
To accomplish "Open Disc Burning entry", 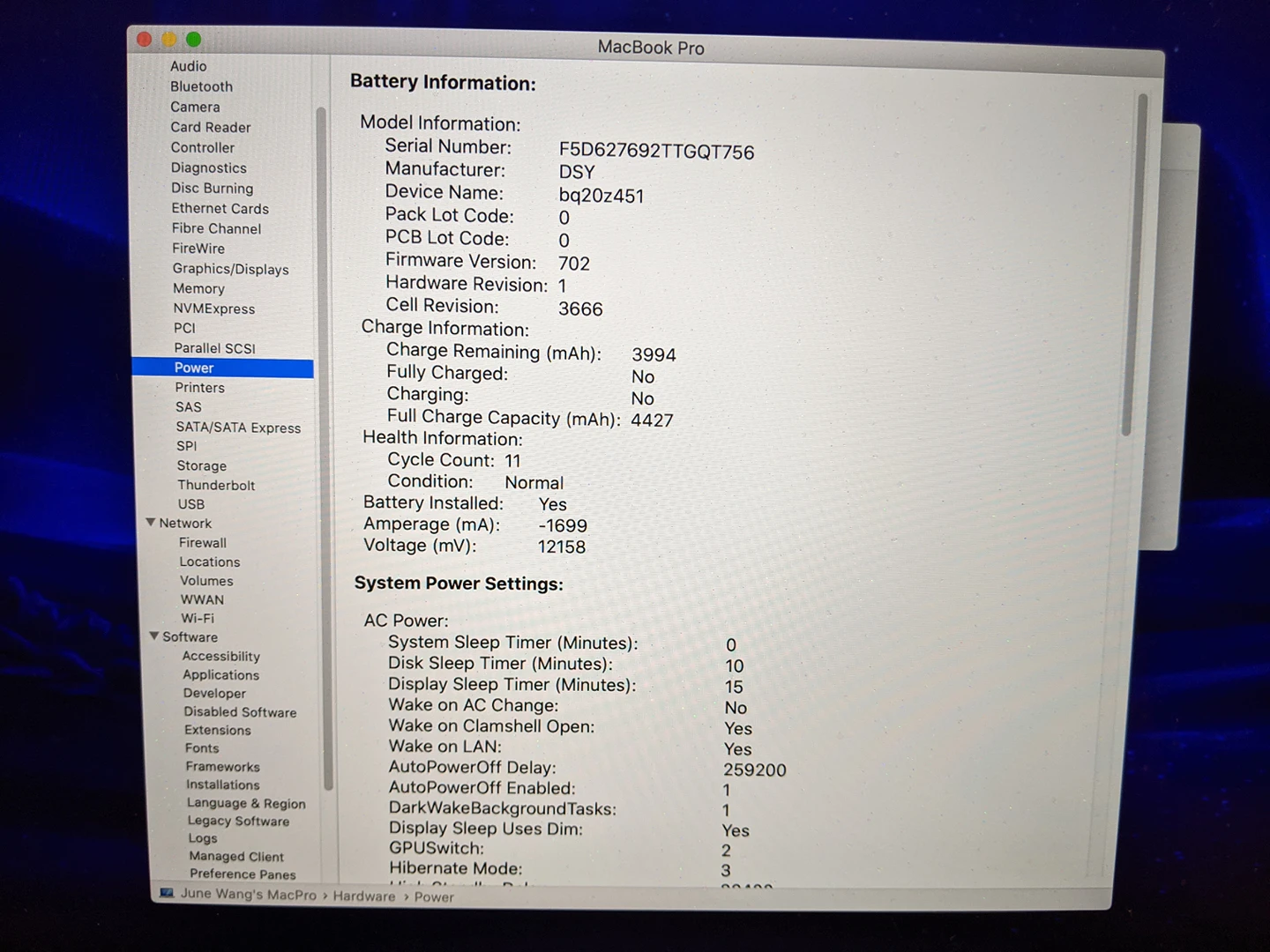I will point(212,188).
